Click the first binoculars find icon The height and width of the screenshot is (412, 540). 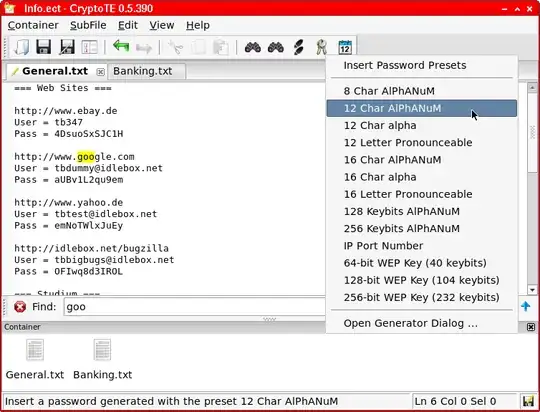pyautogui.click(x=252, y=47)
